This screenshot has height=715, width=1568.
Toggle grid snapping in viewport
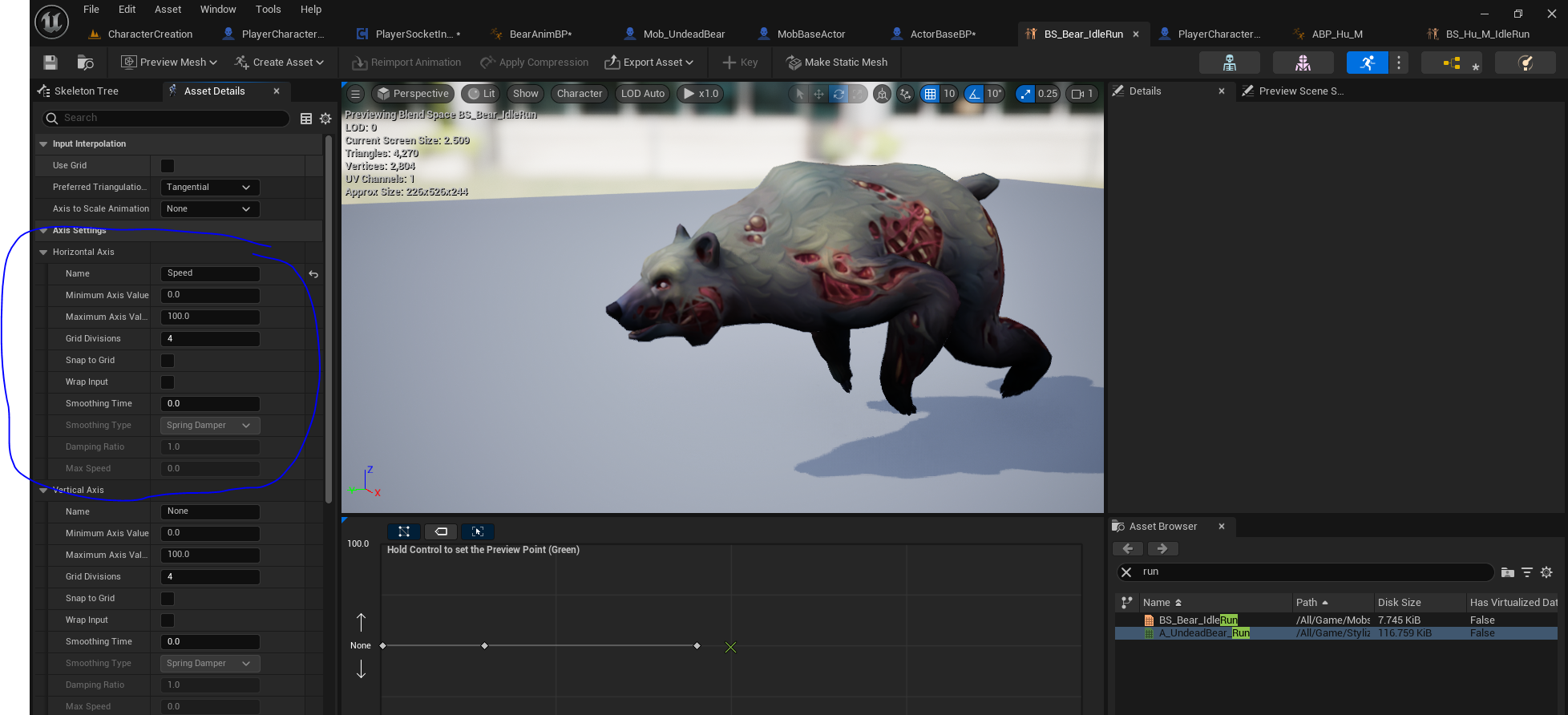[930, 94]
